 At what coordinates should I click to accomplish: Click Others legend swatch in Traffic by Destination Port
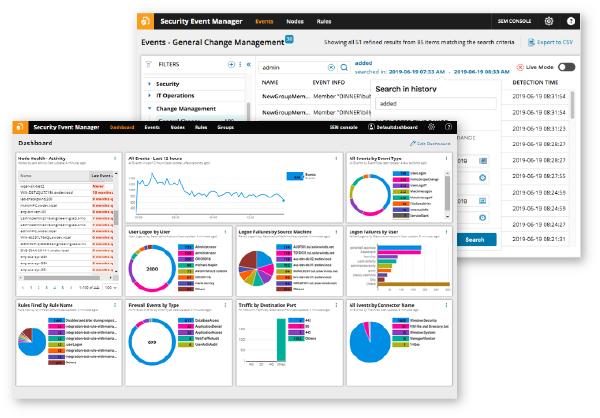(x=296, y=339)
